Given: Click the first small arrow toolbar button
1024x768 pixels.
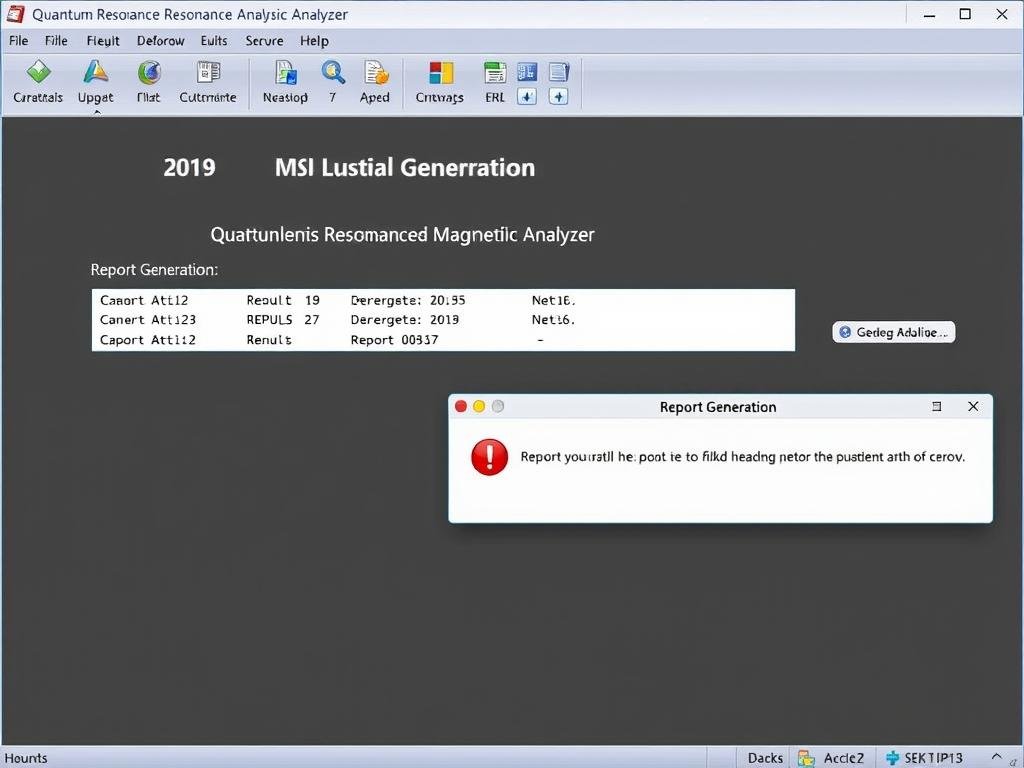Looking at the screenshot, I should click(526, 97).
